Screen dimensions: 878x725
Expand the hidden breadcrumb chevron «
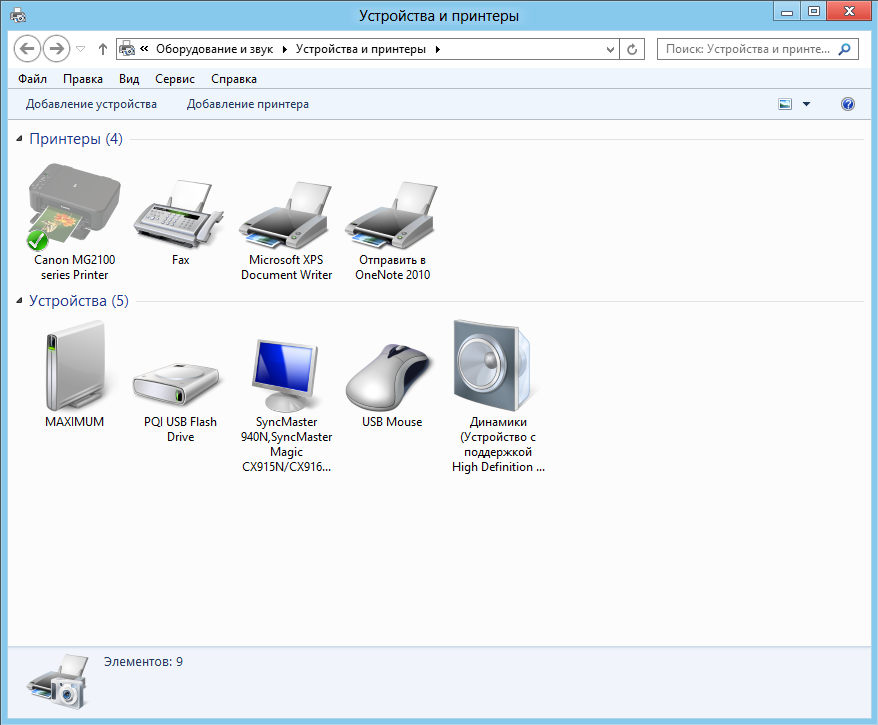[144, 49]
